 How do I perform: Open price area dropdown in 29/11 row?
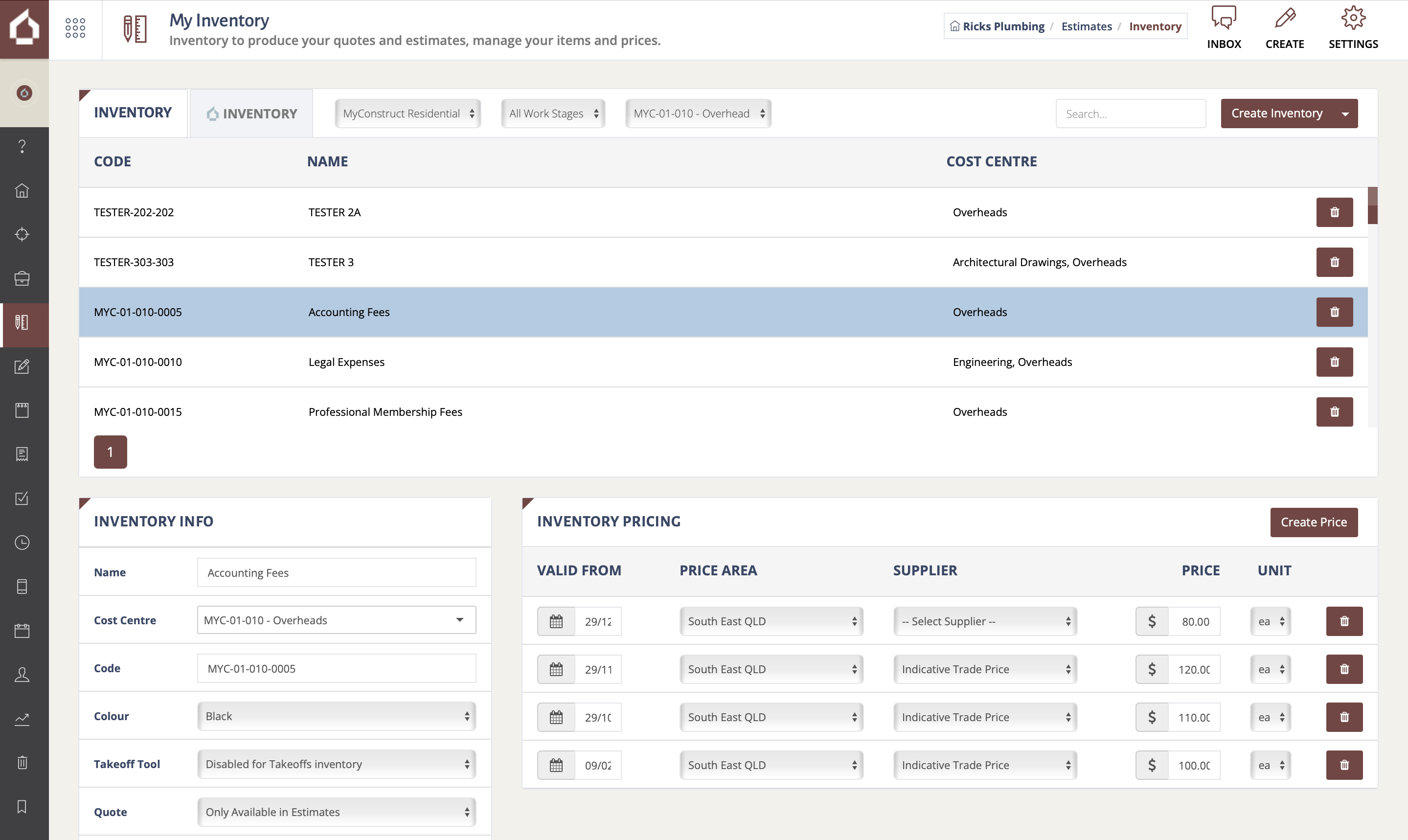coord(772,669)
